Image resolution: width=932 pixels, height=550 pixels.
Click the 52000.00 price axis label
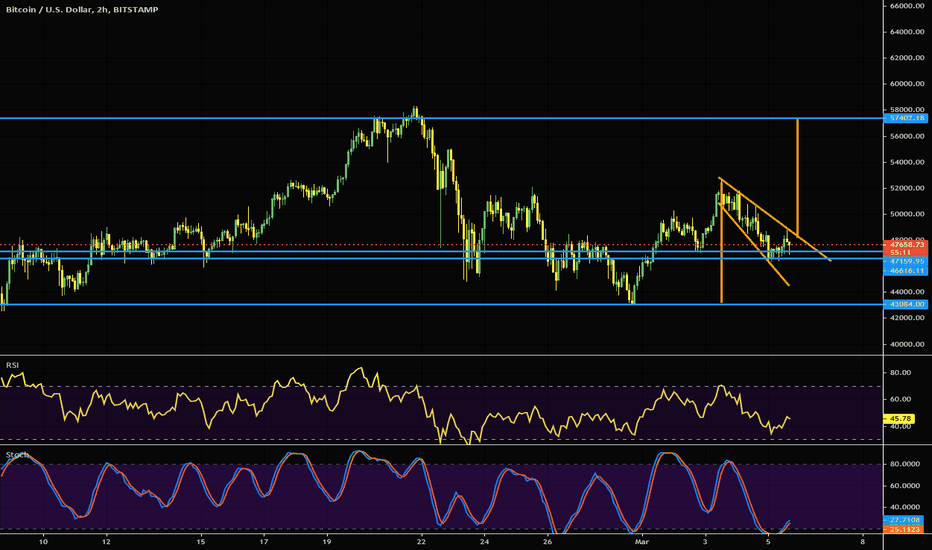[907, 188]
